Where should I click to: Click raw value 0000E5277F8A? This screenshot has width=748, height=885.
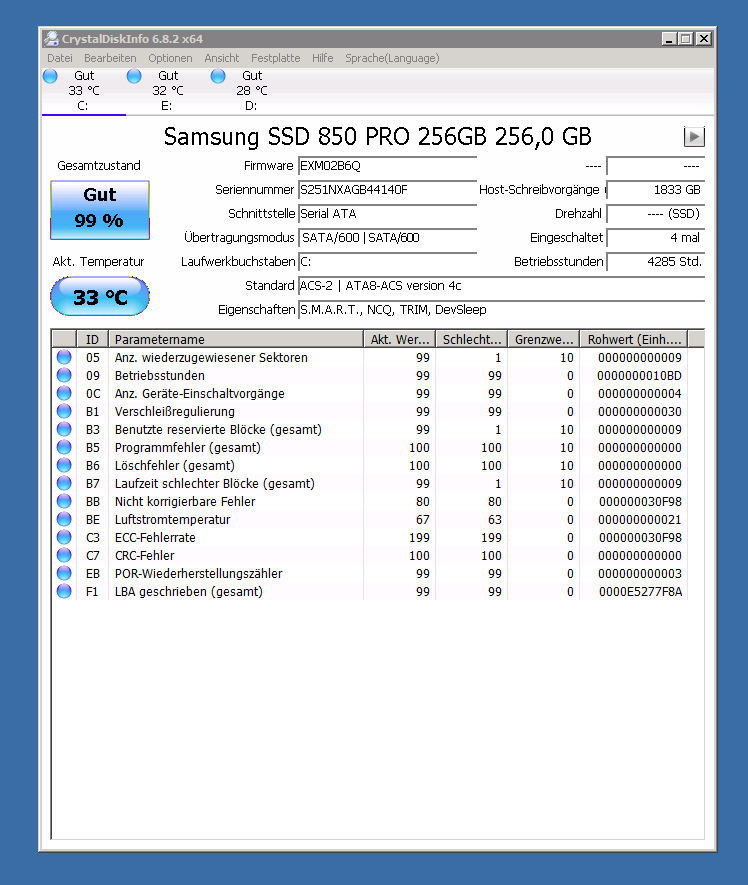click(x=640, y=592)
